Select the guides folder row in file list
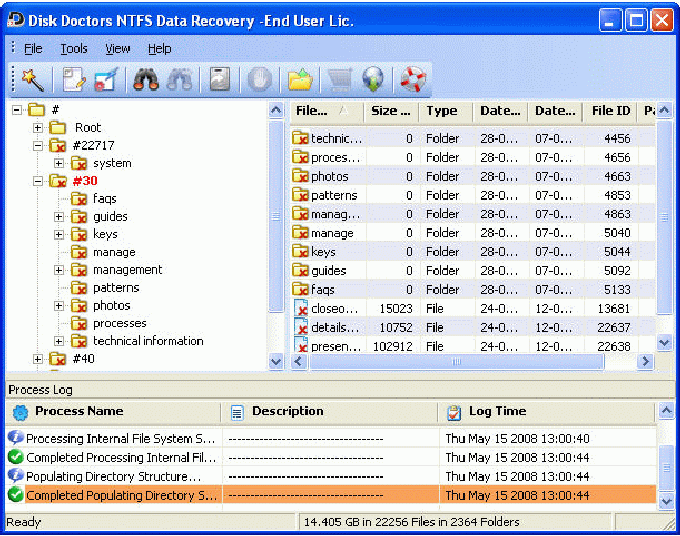The height and width of the screenshot is (536, 680). (473, 271)
